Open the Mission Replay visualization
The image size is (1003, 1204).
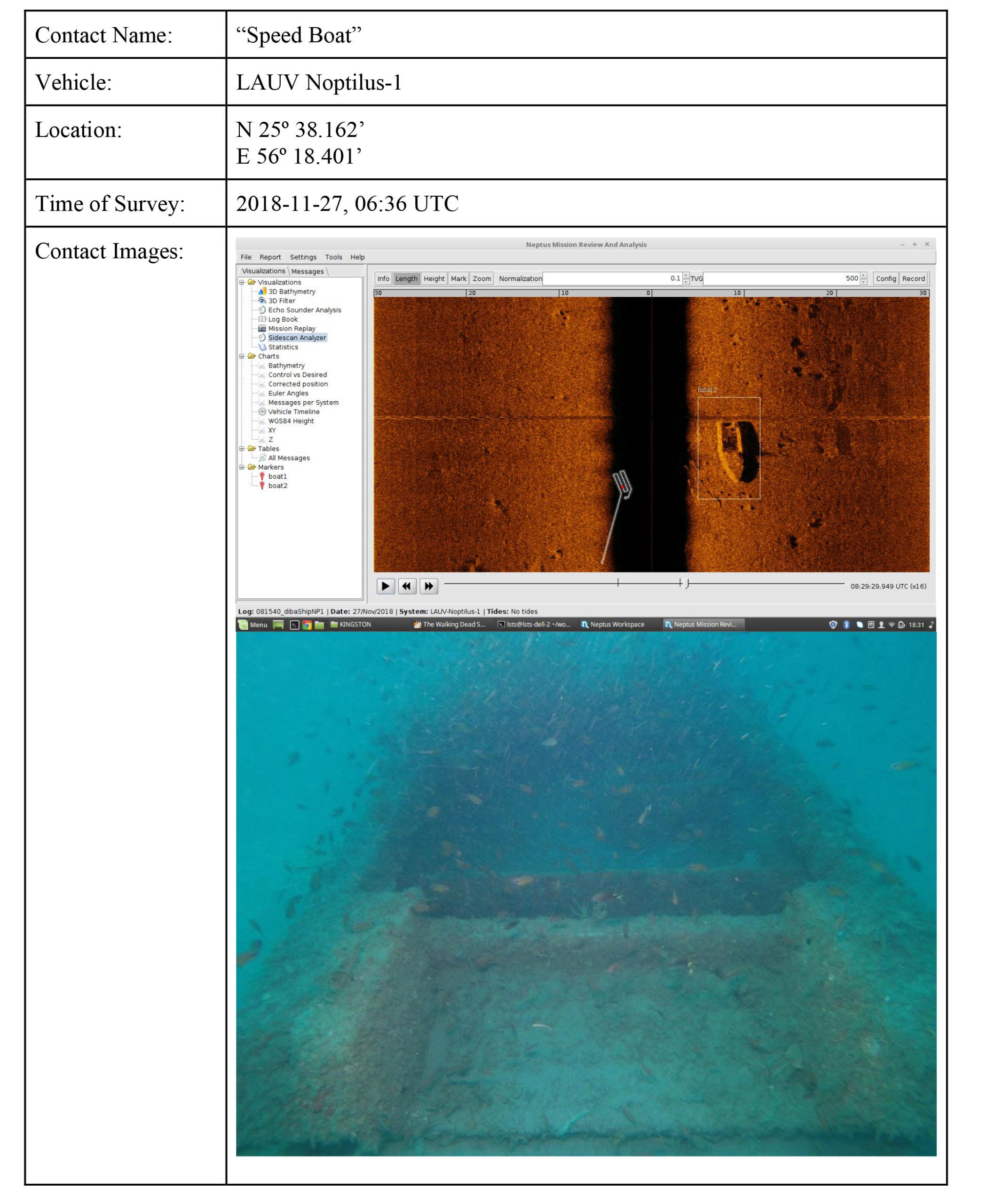[x=291, y=329]
